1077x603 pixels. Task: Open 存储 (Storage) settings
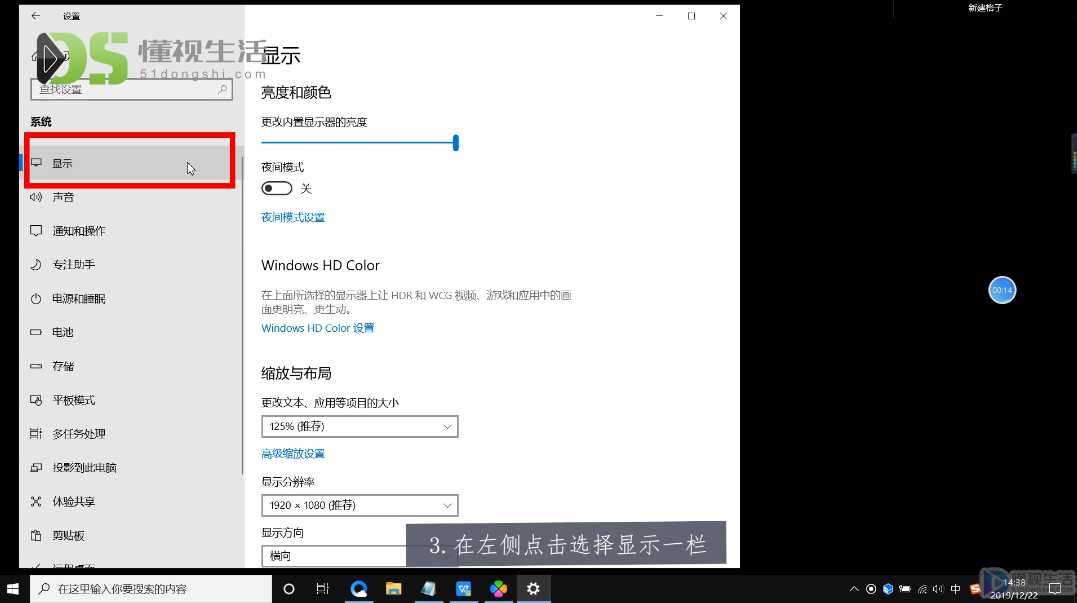click(x=61, y=365)
